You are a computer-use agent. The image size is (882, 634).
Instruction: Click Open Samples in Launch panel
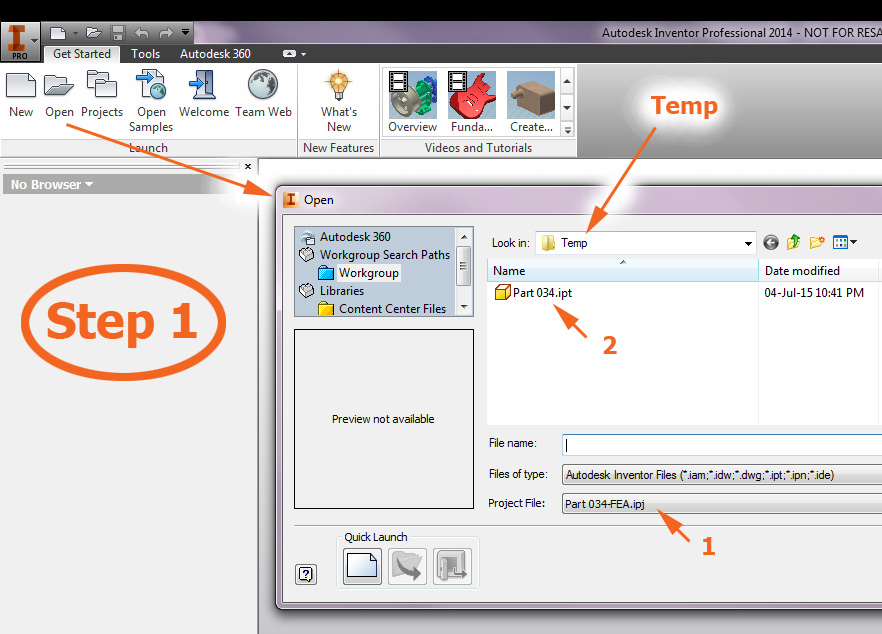pyautogui.click(x=151, y=101)
